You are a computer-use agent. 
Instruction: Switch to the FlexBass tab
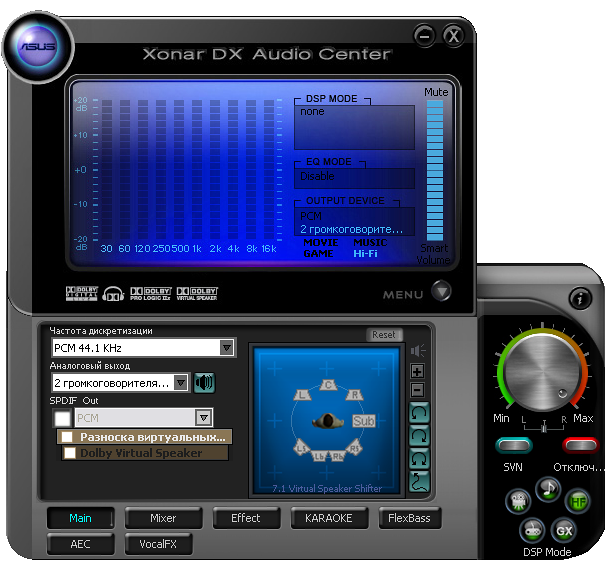(409, 518)
